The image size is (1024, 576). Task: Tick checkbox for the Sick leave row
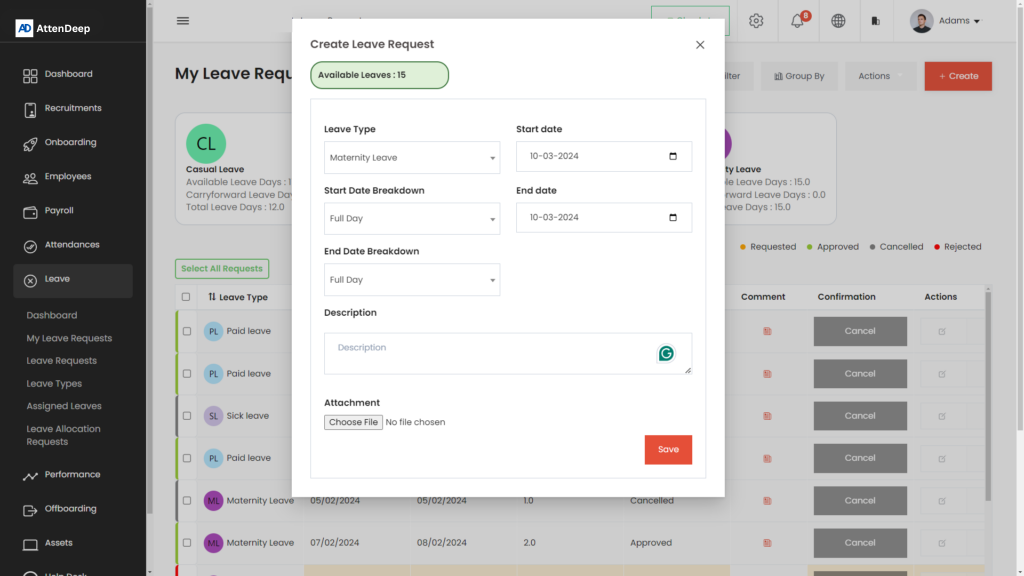click(x=186, y=416)
